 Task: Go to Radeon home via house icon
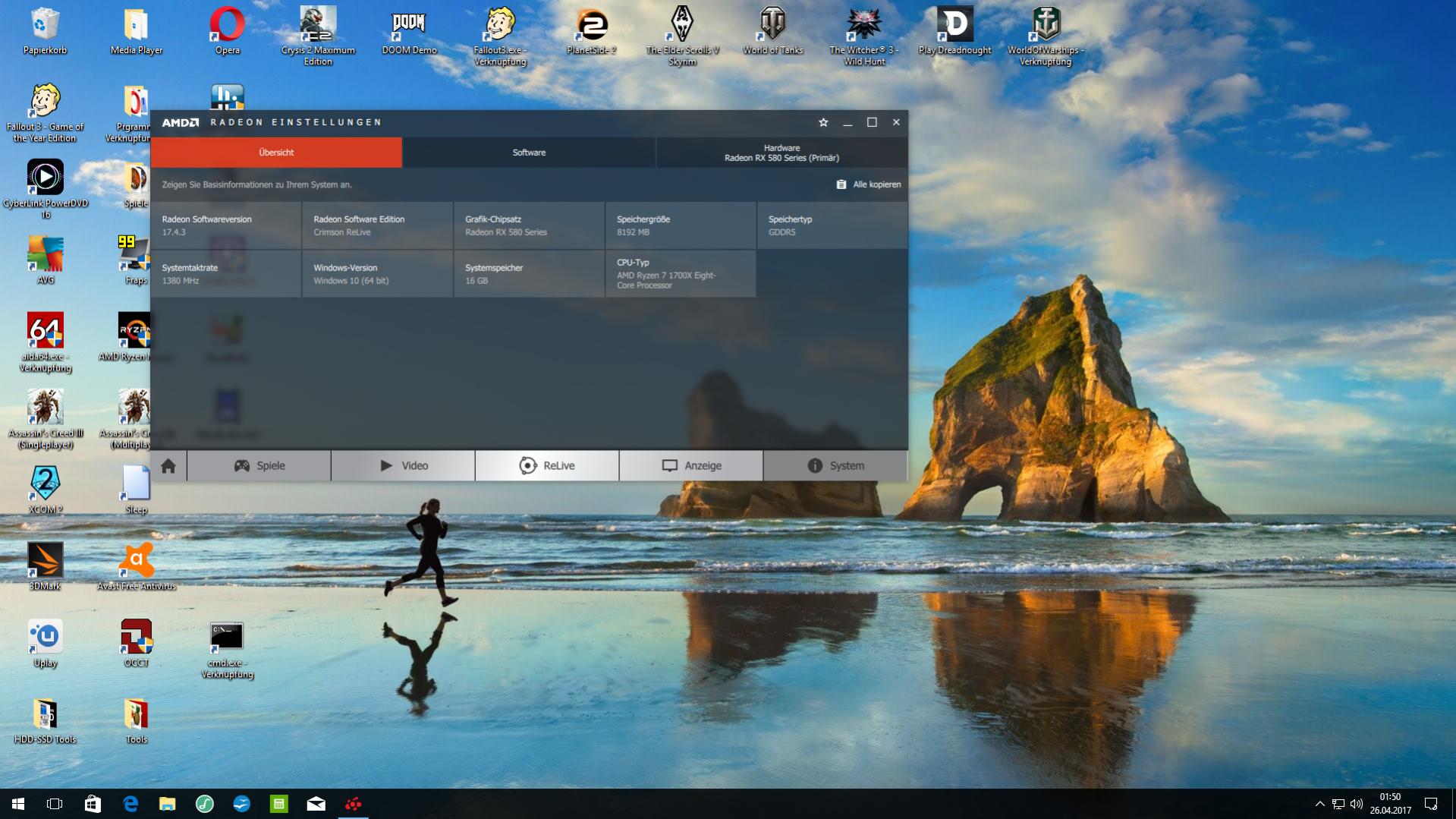168,465
